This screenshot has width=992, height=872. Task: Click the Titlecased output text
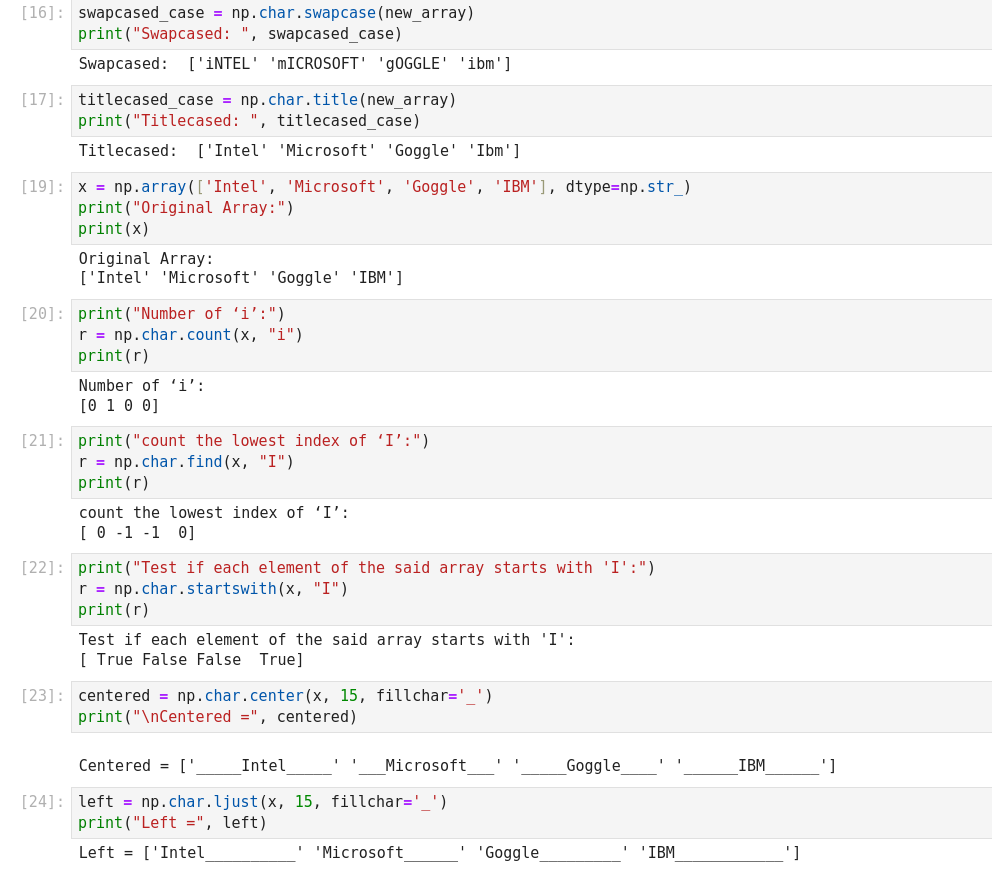pyautogui.click(x=299, y=151)
